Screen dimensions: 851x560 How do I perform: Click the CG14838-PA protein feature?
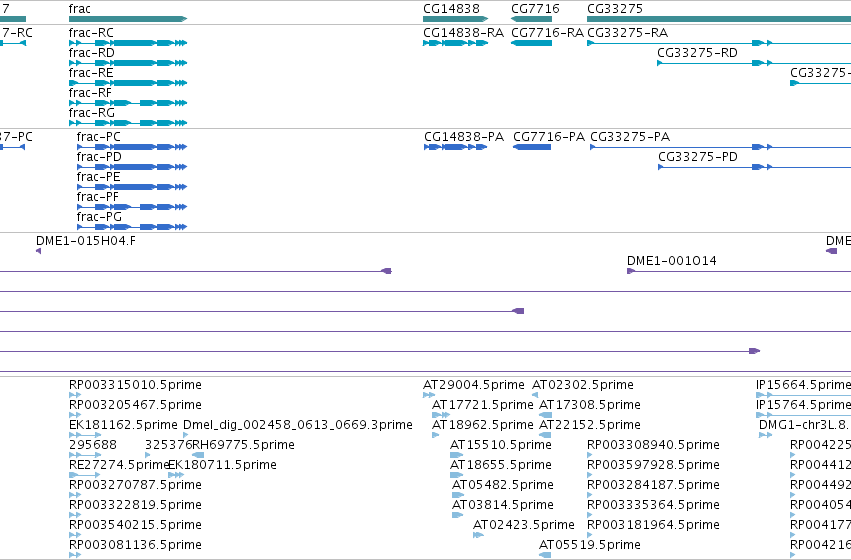pyautogui.click(x=455, y=147)
